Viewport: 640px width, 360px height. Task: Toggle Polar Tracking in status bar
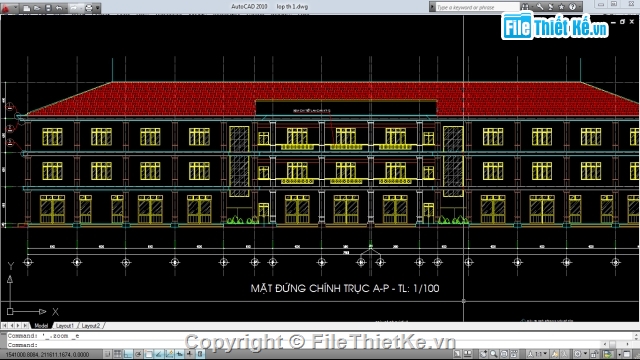tap(138, 354)
